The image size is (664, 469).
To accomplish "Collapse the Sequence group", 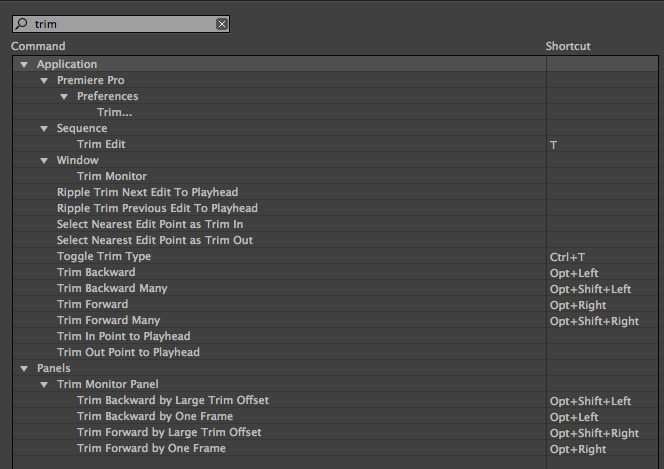I will click(45, 129).
